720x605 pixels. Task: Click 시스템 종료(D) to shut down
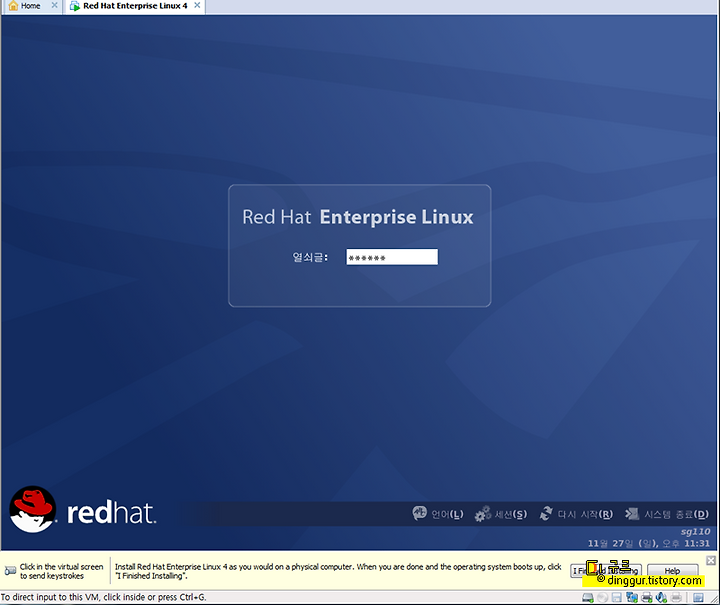click(676, 514)
